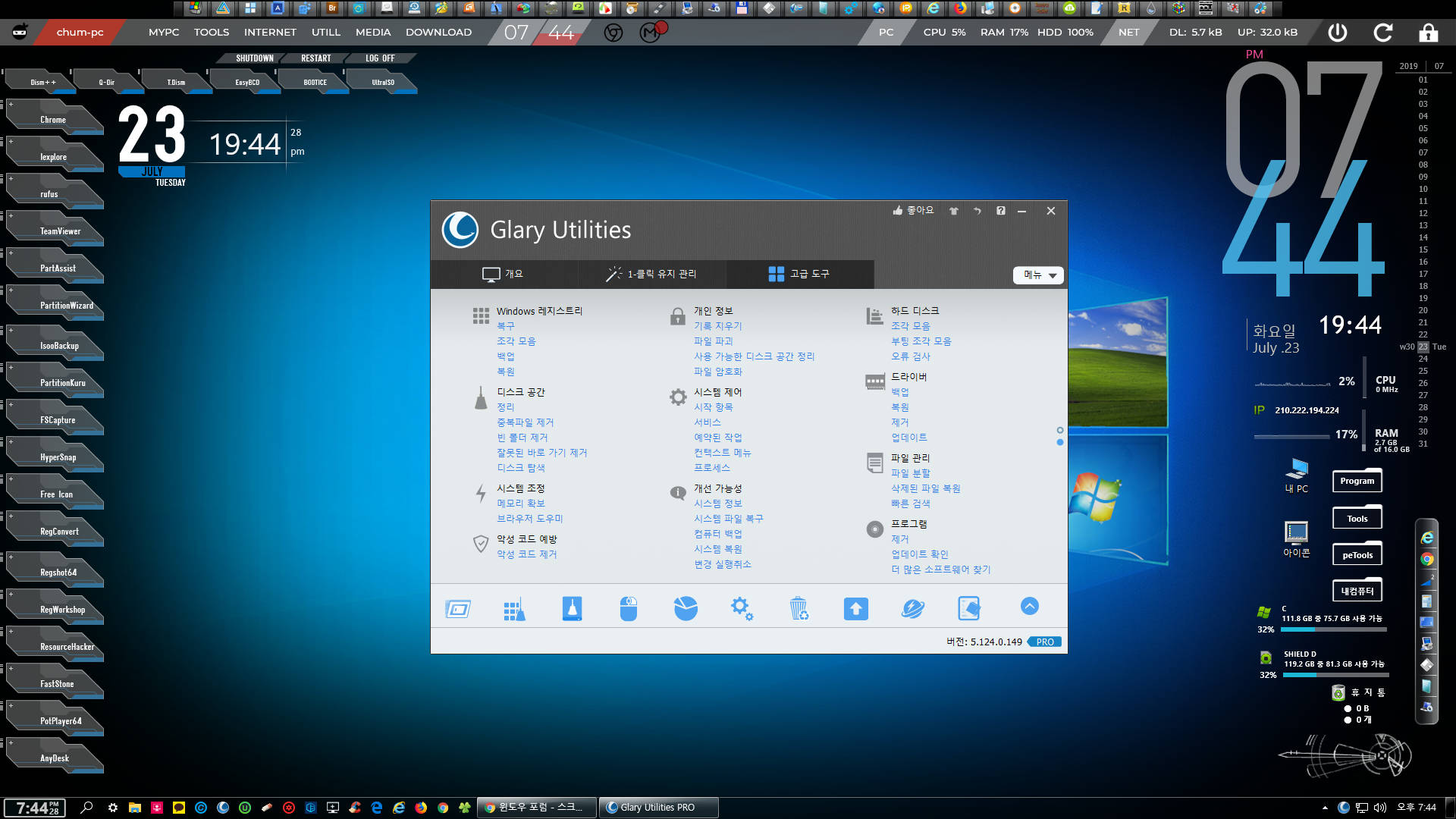Click the 시스템 정보 link

tap(717, 504)
